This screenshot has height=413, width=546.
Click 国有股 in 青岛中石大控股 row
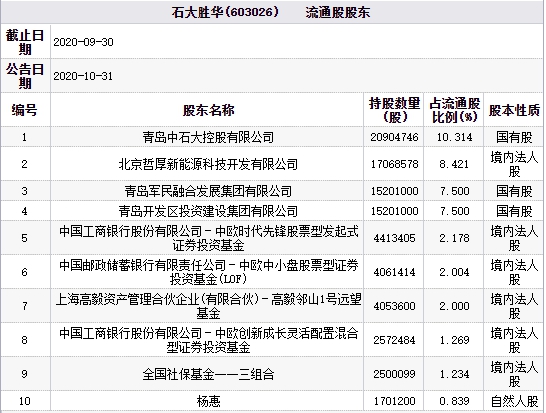click(514, 137)
